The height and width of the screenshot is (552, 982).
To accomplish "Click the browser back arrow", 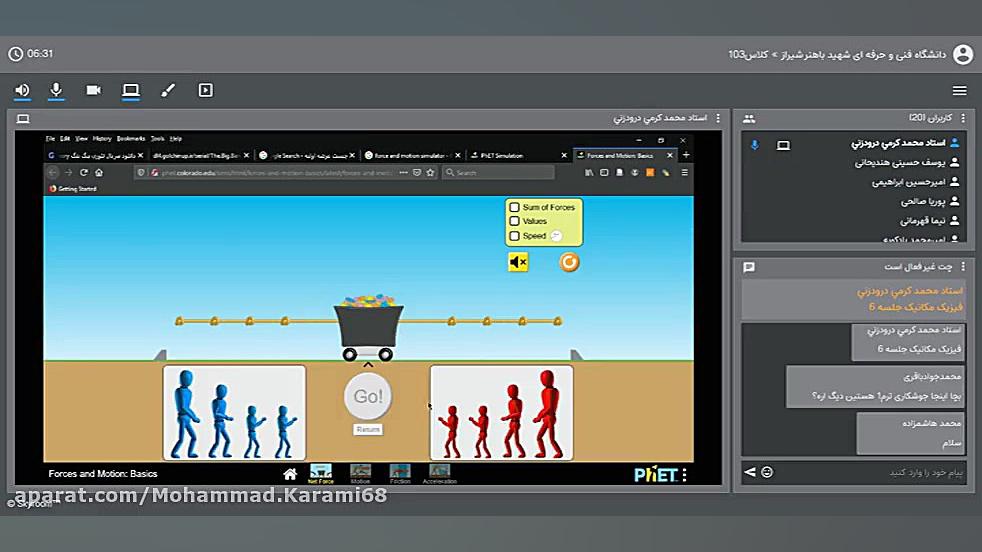I will point(53,172).
